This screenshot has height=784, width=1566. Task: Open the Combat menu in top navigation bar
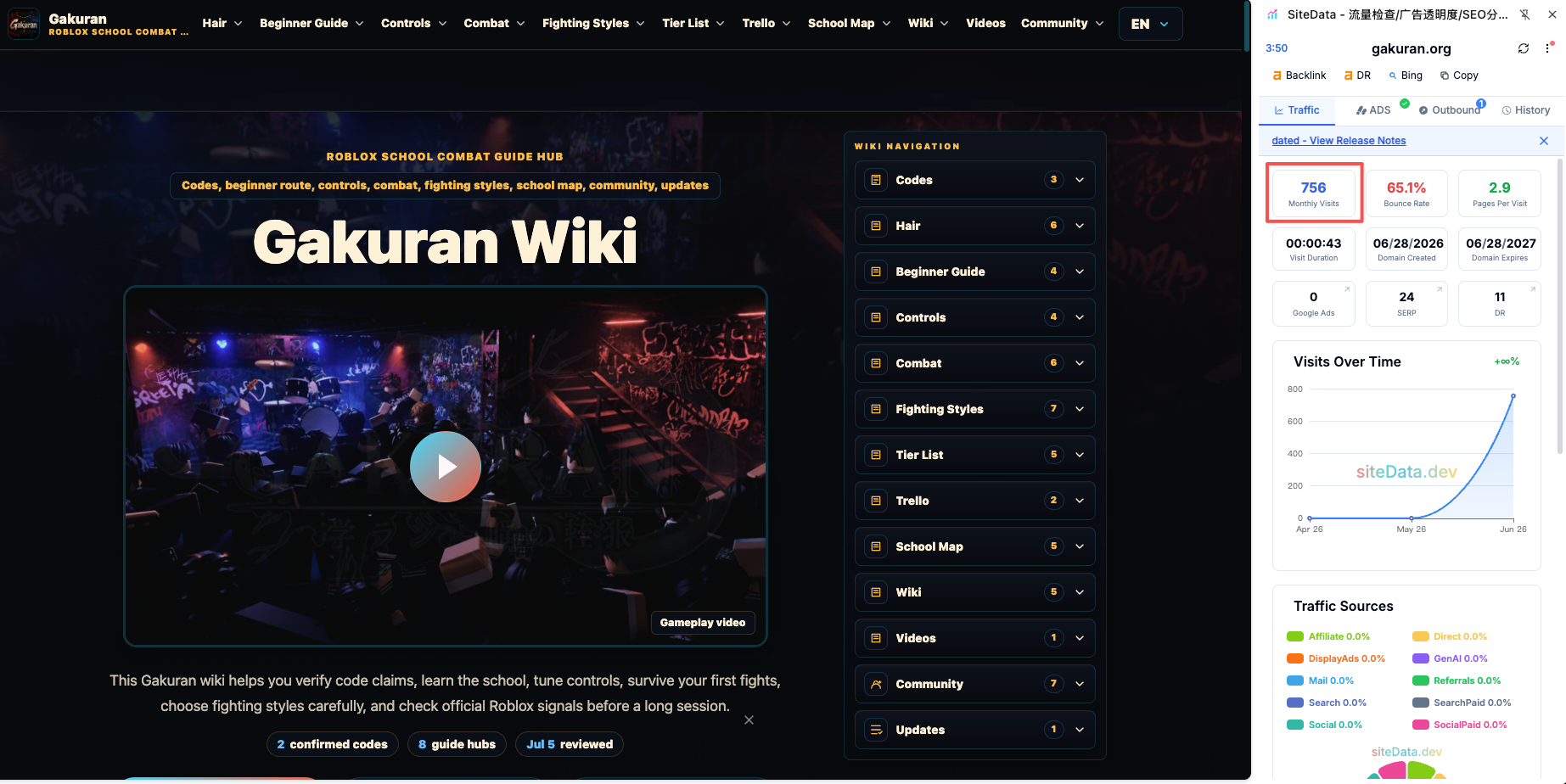click(x=494, y=23)
